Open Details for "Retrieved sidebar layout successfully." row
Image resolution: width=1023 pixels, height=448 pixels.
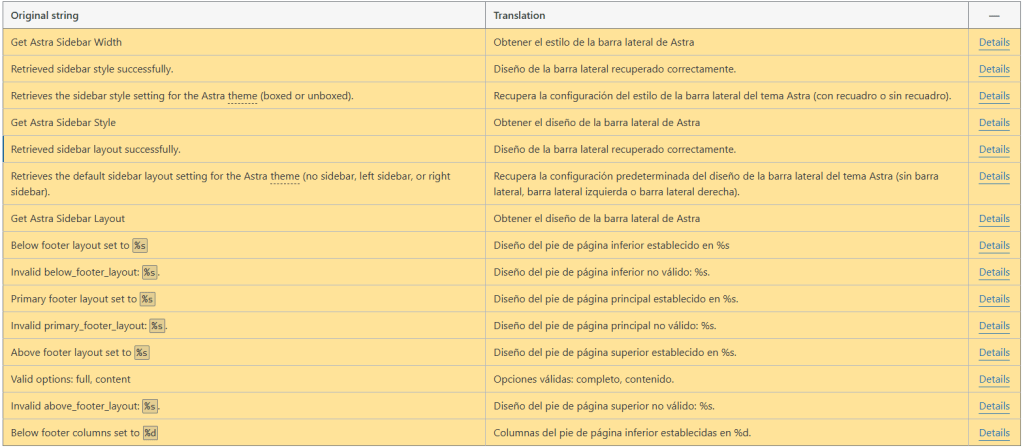(x=993, y=149)
